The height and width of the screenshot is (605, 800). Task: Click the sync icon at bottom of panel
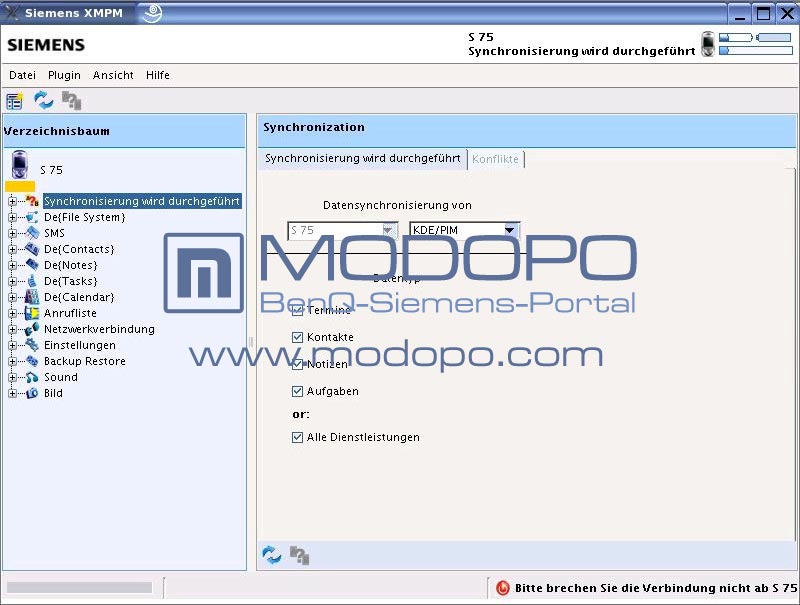[271, 554]
